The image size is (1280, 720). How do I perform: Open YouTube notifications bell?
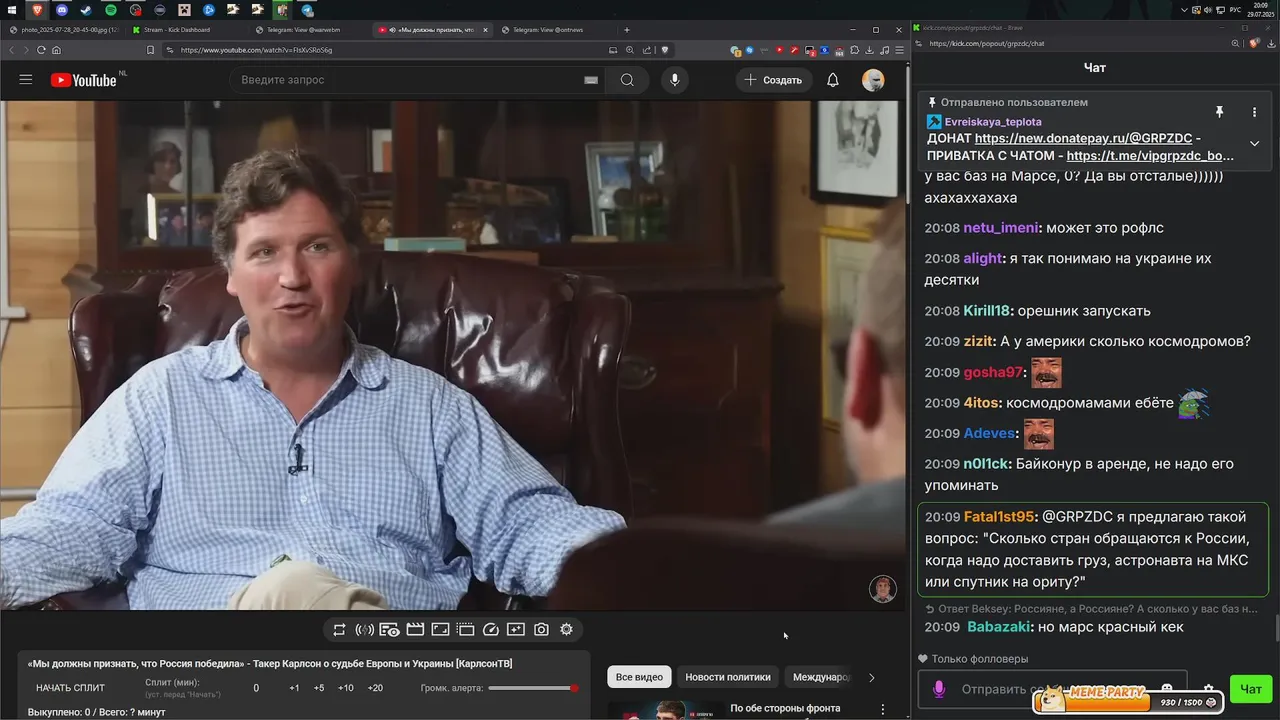[x=833, y=80]
